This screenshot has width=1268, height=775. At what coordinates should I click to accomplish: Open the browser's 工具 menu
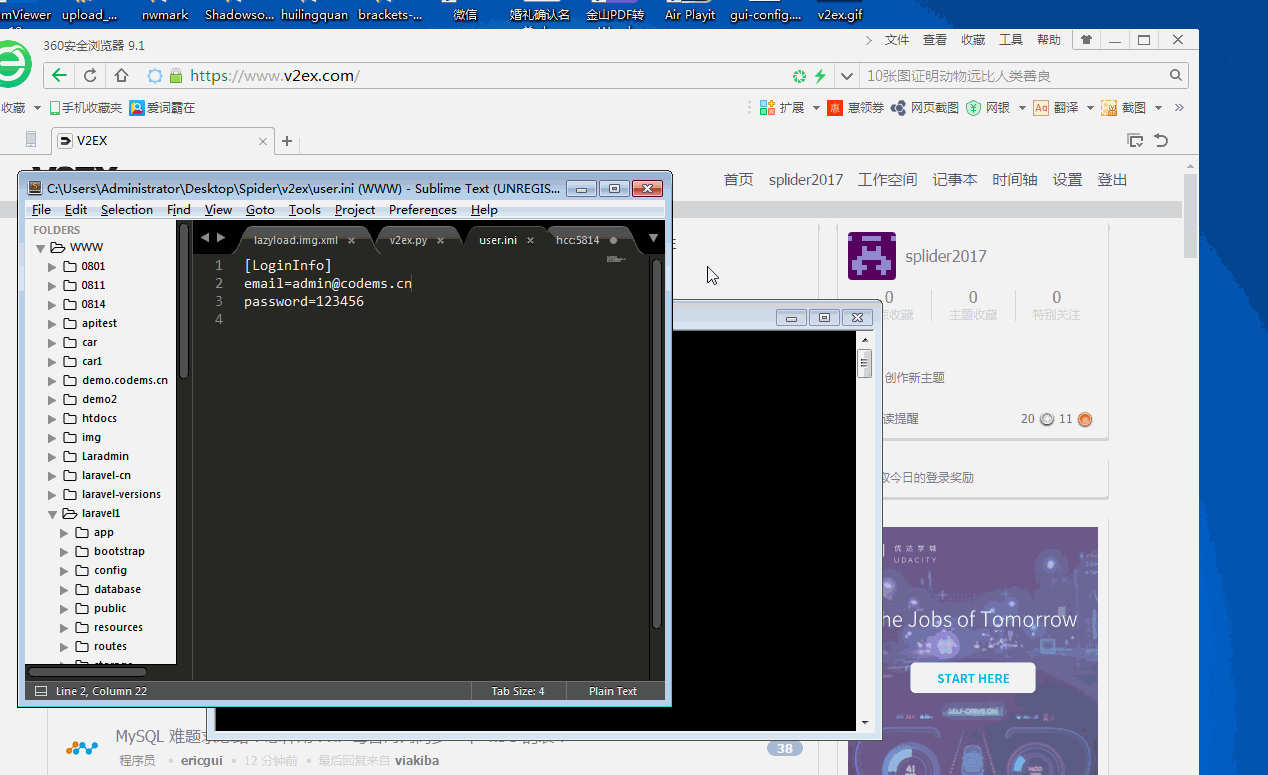1011,40
